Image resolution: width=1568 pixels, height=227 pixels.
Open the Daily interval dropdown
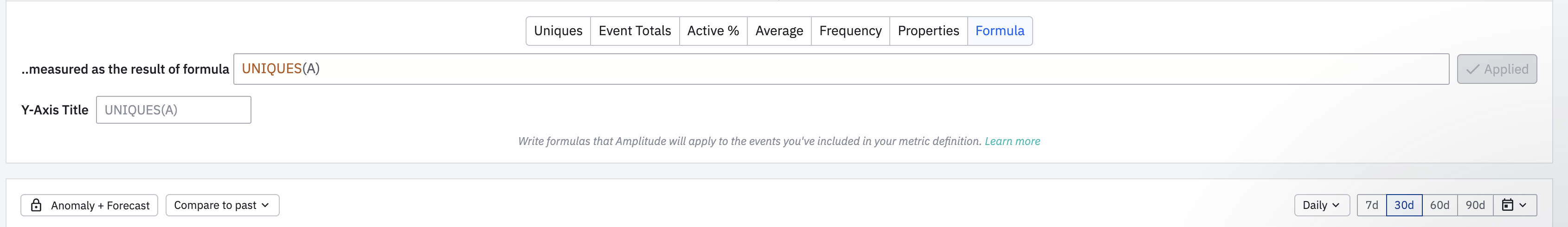(x=1321, y=205)
